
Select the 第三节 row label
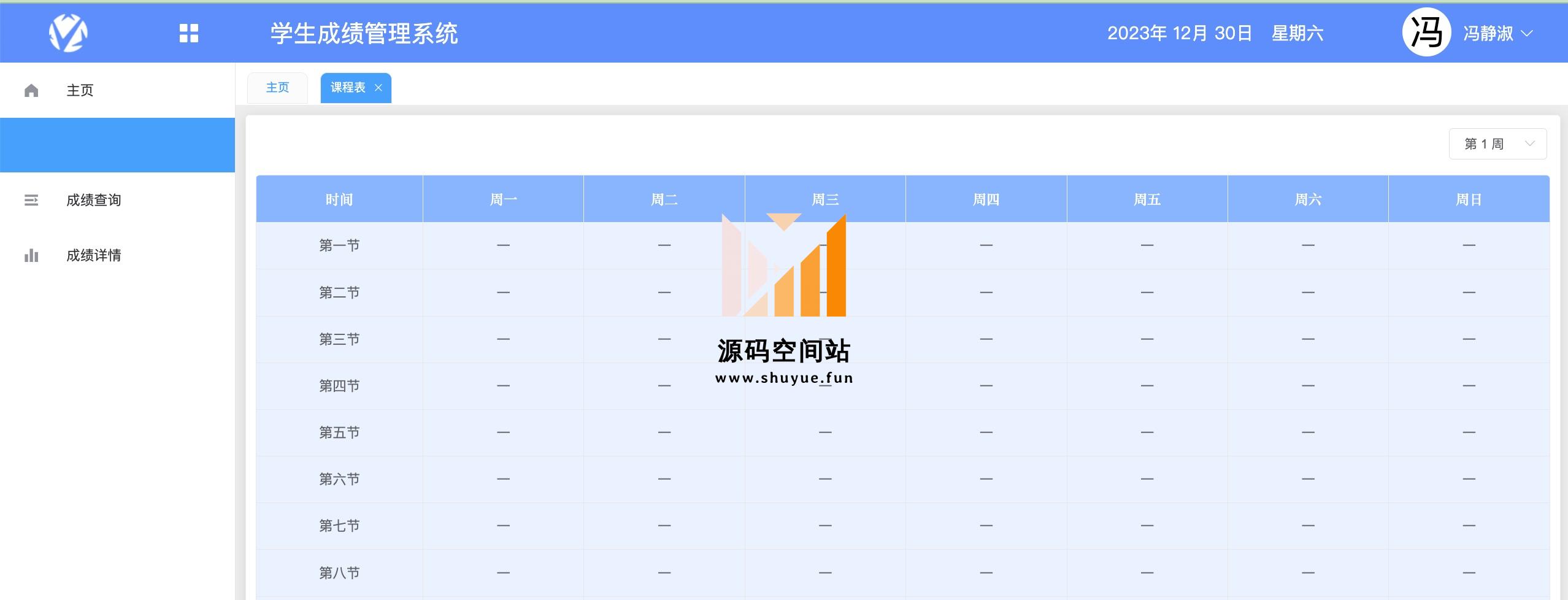[339, 339]
